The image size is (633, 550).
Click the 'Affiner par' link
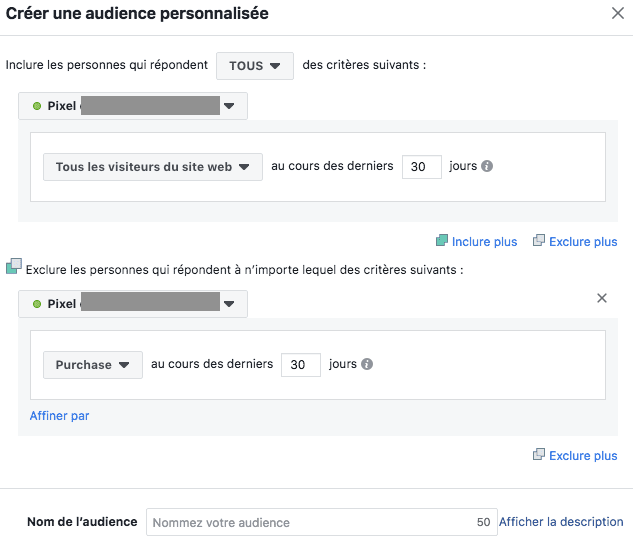coord(60,416)
